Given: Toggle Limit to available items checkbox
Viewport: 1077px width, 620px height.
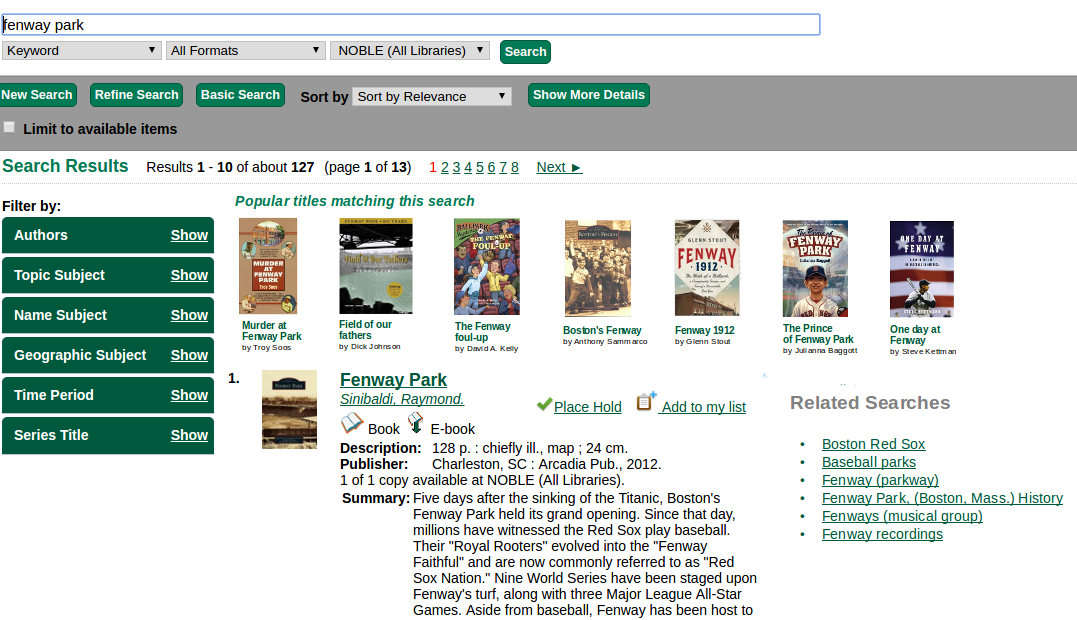Looking at the screenshot, I should (9, 128).
